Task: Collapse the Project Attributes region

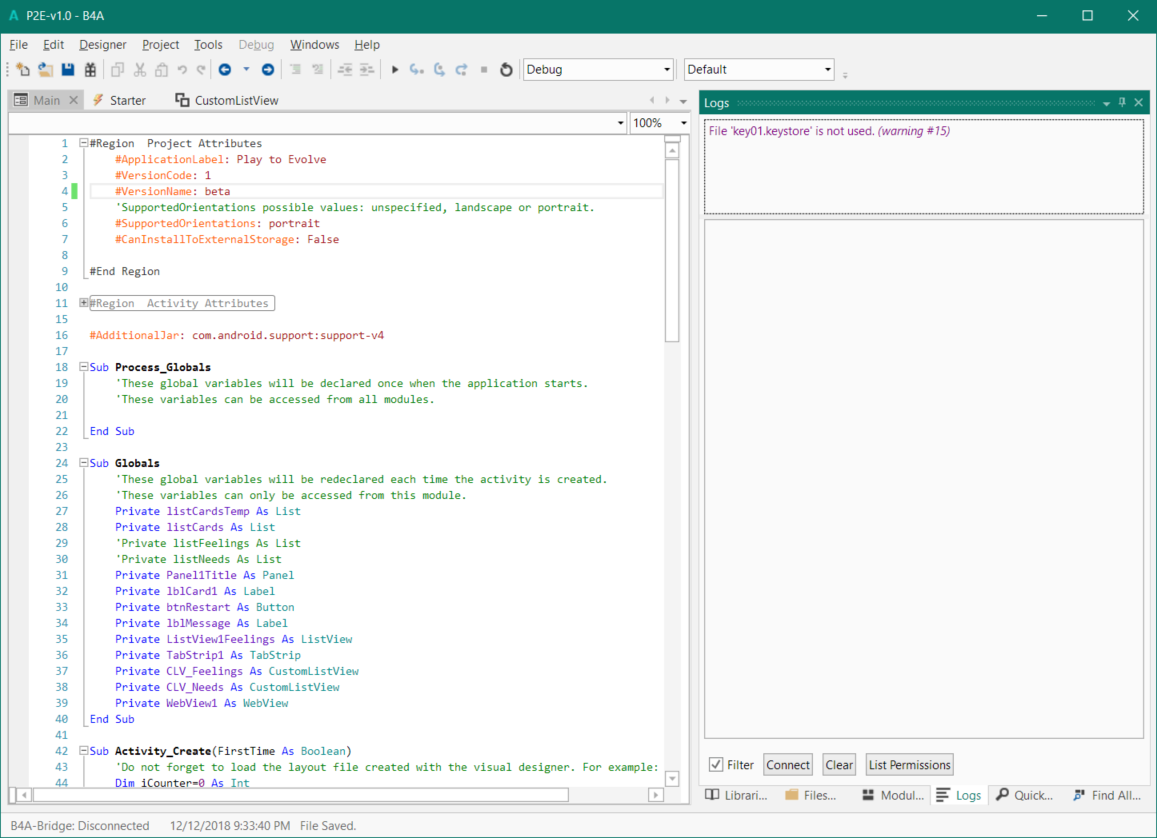Action: click(84, 143)
